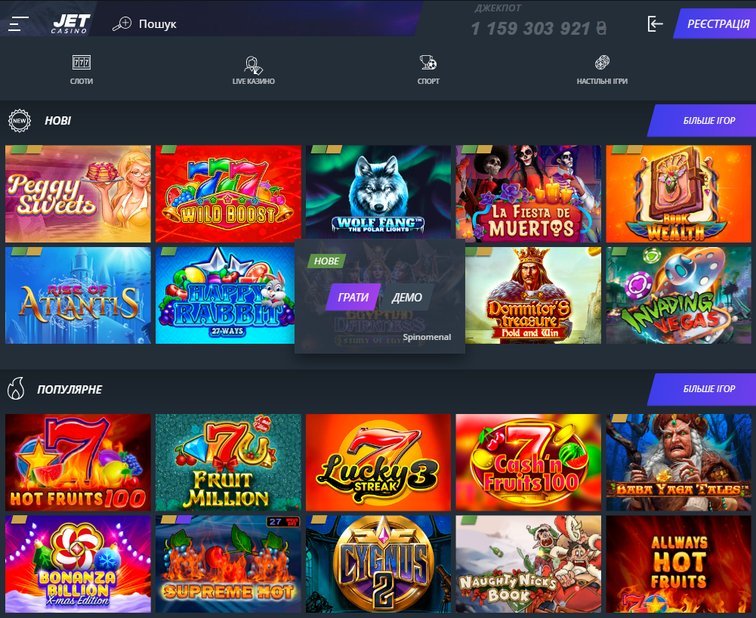Click the flame icon beside Популярне
This screenshot has width=756, height=618.
click(16, 389)
